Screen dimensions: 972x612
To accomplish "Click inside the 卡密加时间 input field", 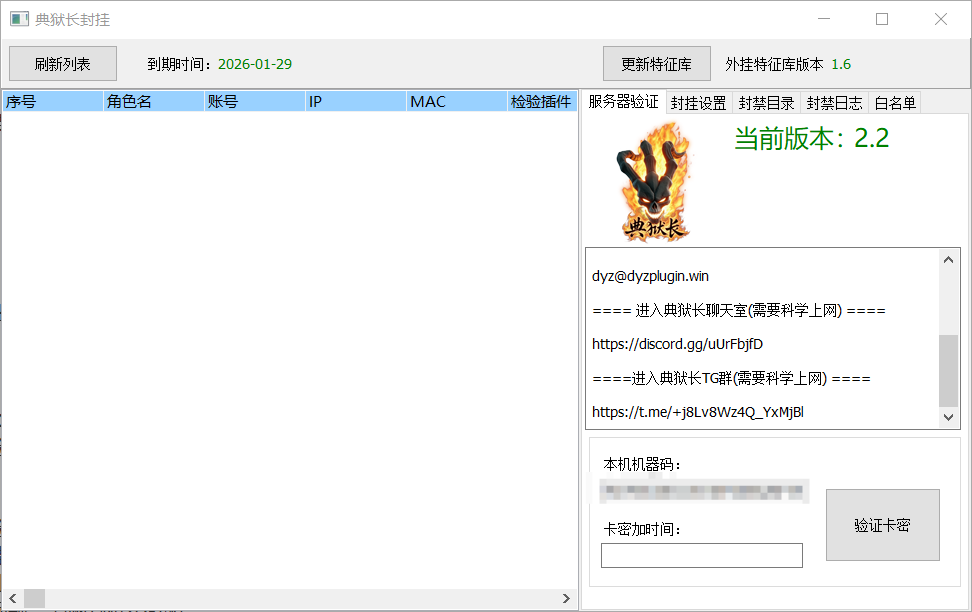I will pyautogui.click(x=701, y=555).
